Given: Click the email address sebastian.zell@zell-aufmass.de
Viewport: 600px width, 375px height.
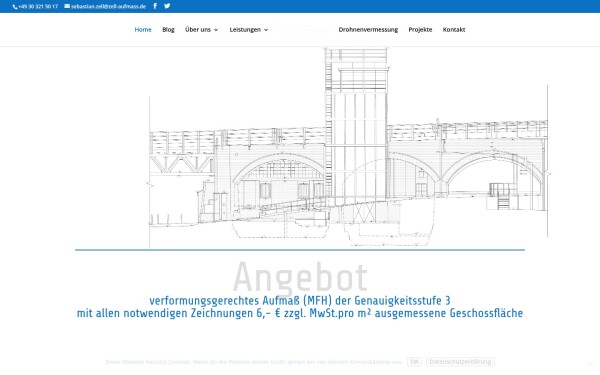Looking at the screenshot, I should coord(105,7).
